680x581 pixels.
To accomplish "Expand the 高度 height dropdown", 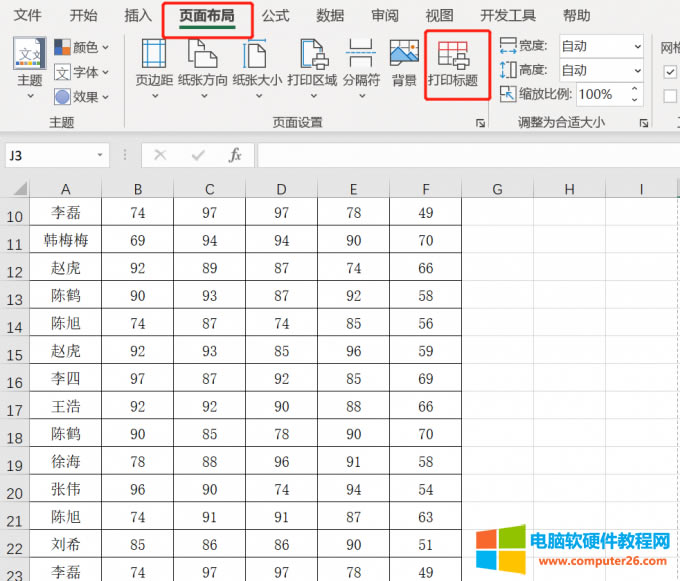I will point(636,70).
